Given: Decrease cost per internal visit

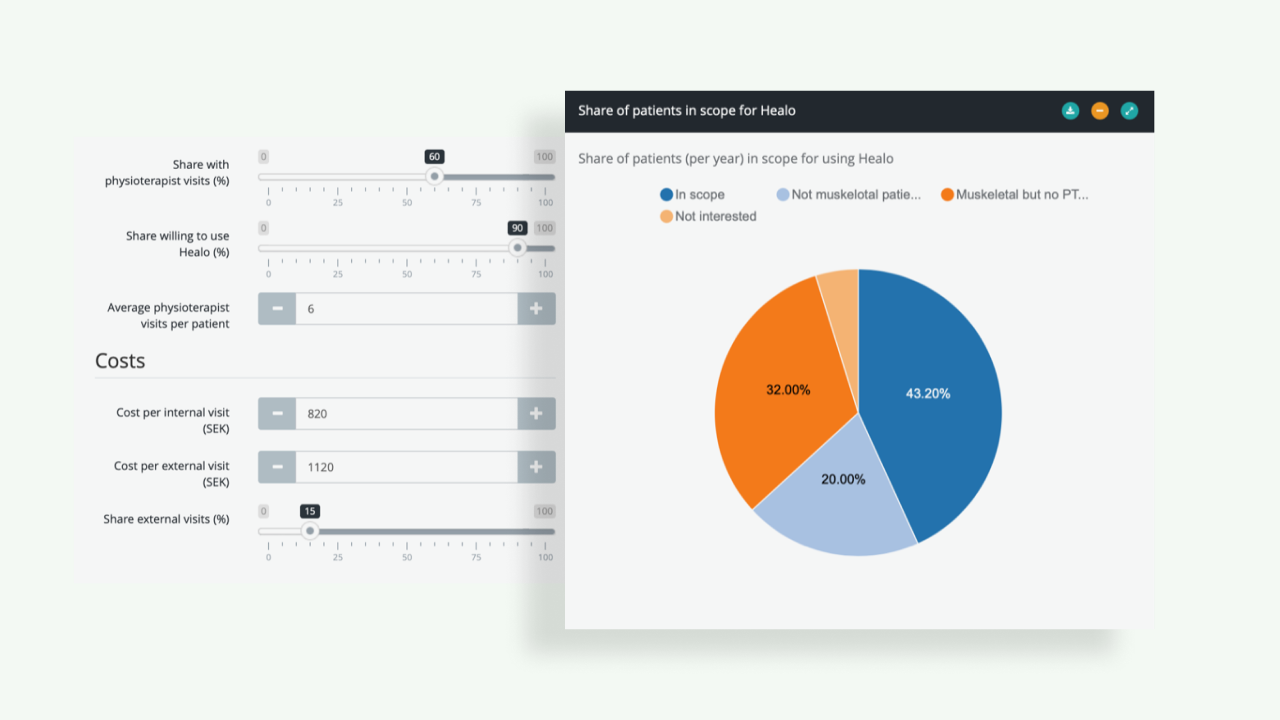Looking at the screenshot, I should coord(277,413).
